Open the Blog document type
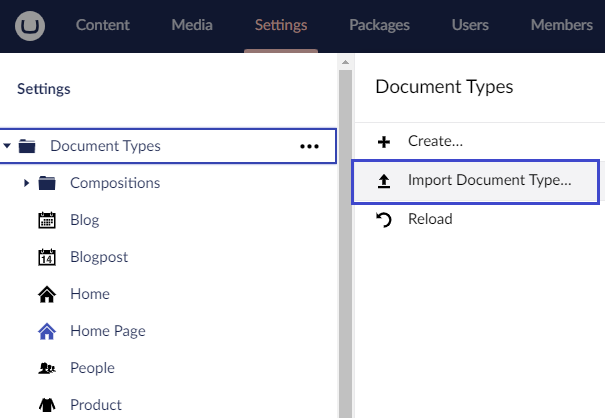This screenshot has width=606, height=418. [85, 220]
